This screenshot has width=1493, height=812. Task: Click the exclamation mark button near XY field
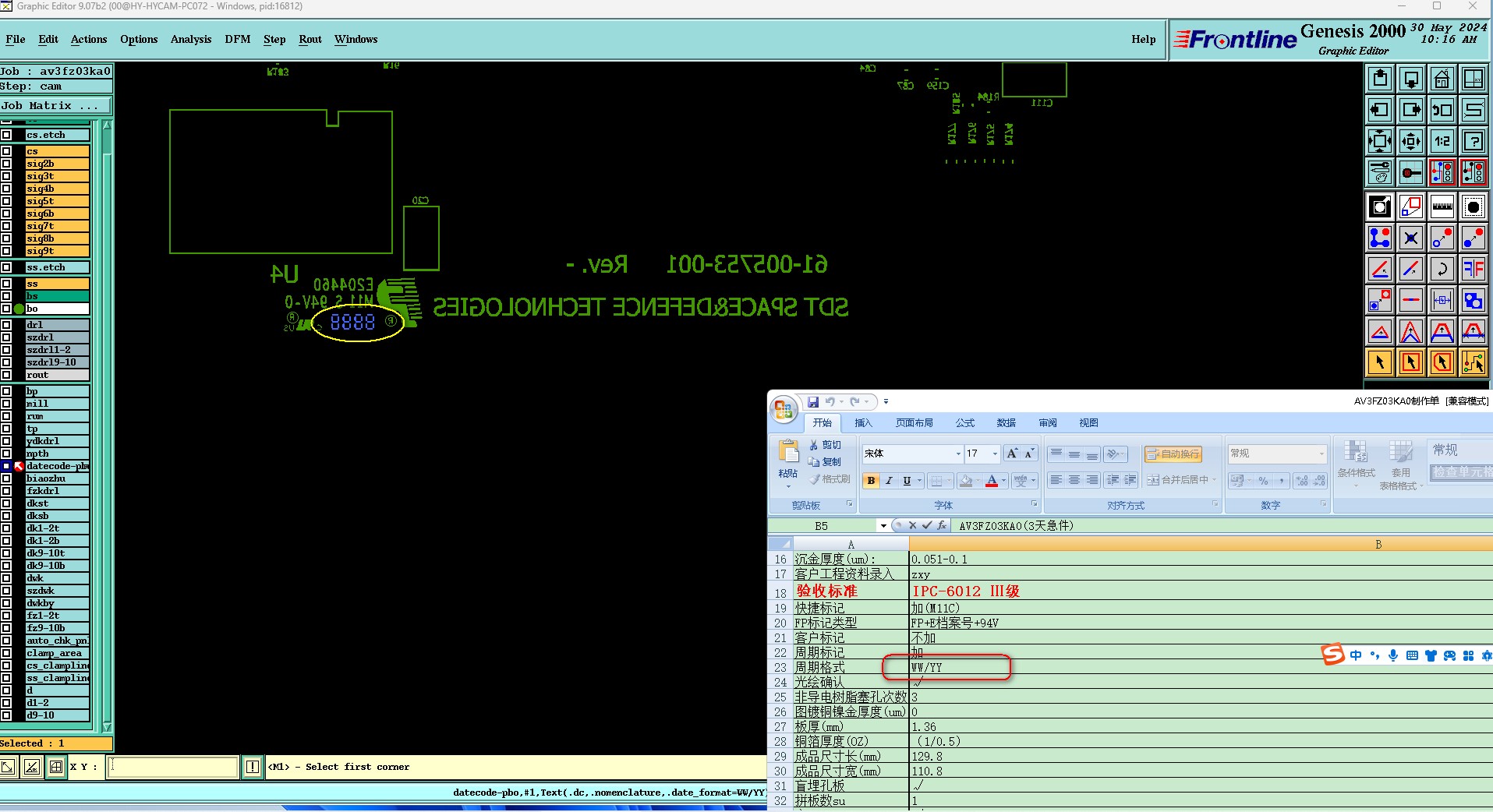pyautogui.click(x=253, y=767)
